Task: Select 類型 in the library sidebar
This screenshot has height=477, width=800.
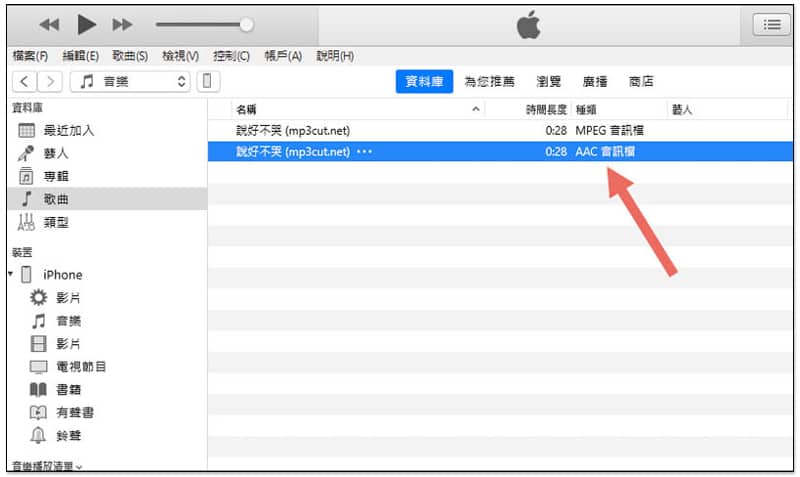Action: click(x=56, y=222)
